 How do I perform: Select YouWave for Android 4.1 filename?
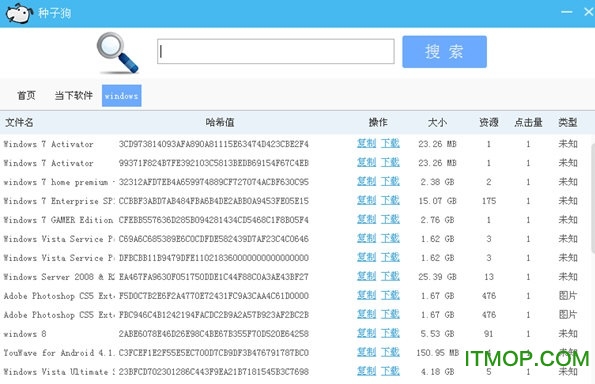click(x=58, y=353)
